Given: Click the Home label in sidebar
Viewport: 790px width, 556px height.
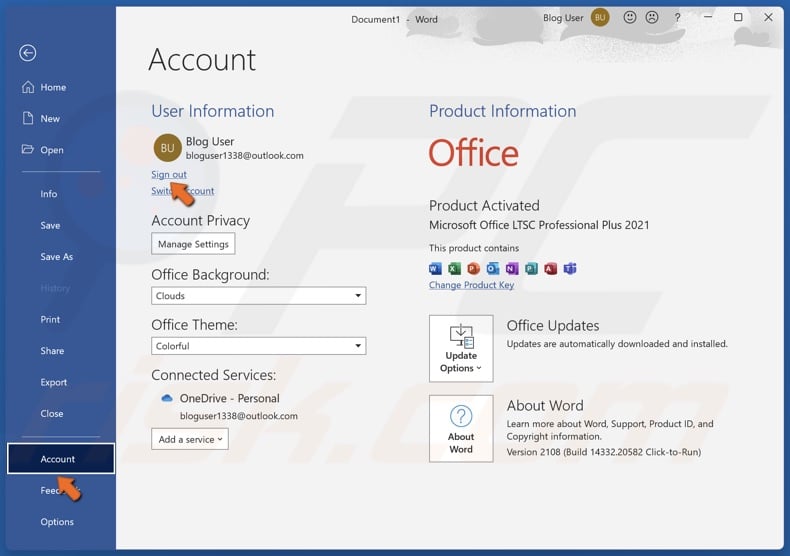Looking at the screenshot, I should pyautogui.click(x=53, y=87).
